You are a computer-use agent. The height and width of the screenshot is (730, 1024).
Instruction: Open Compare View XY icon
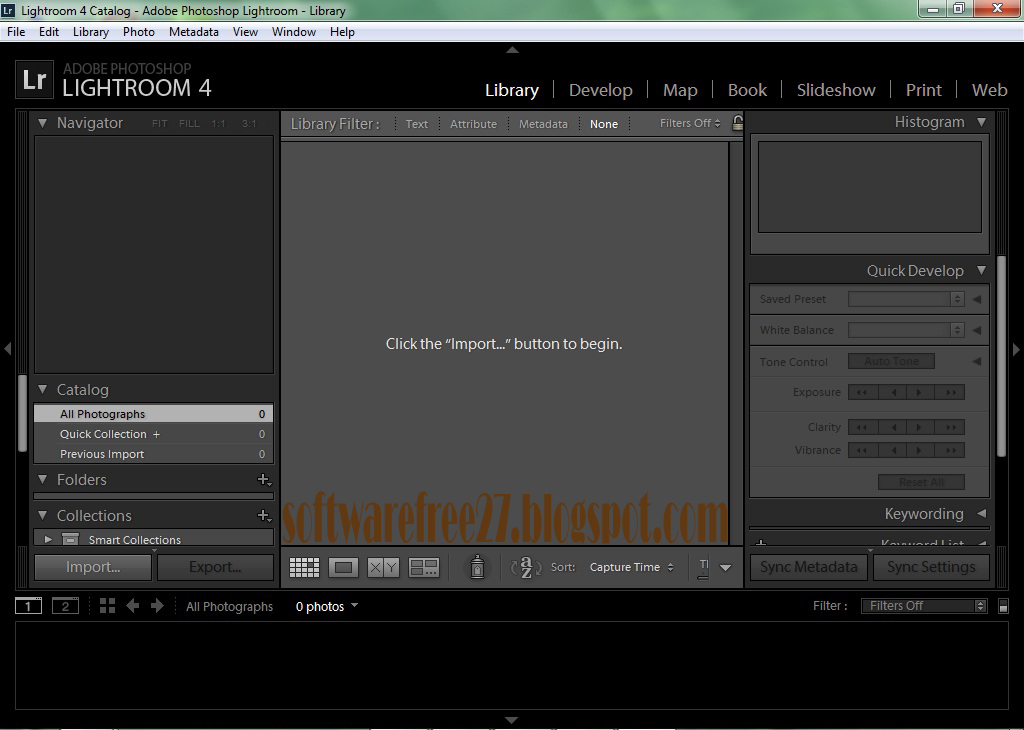pos(383,567)
